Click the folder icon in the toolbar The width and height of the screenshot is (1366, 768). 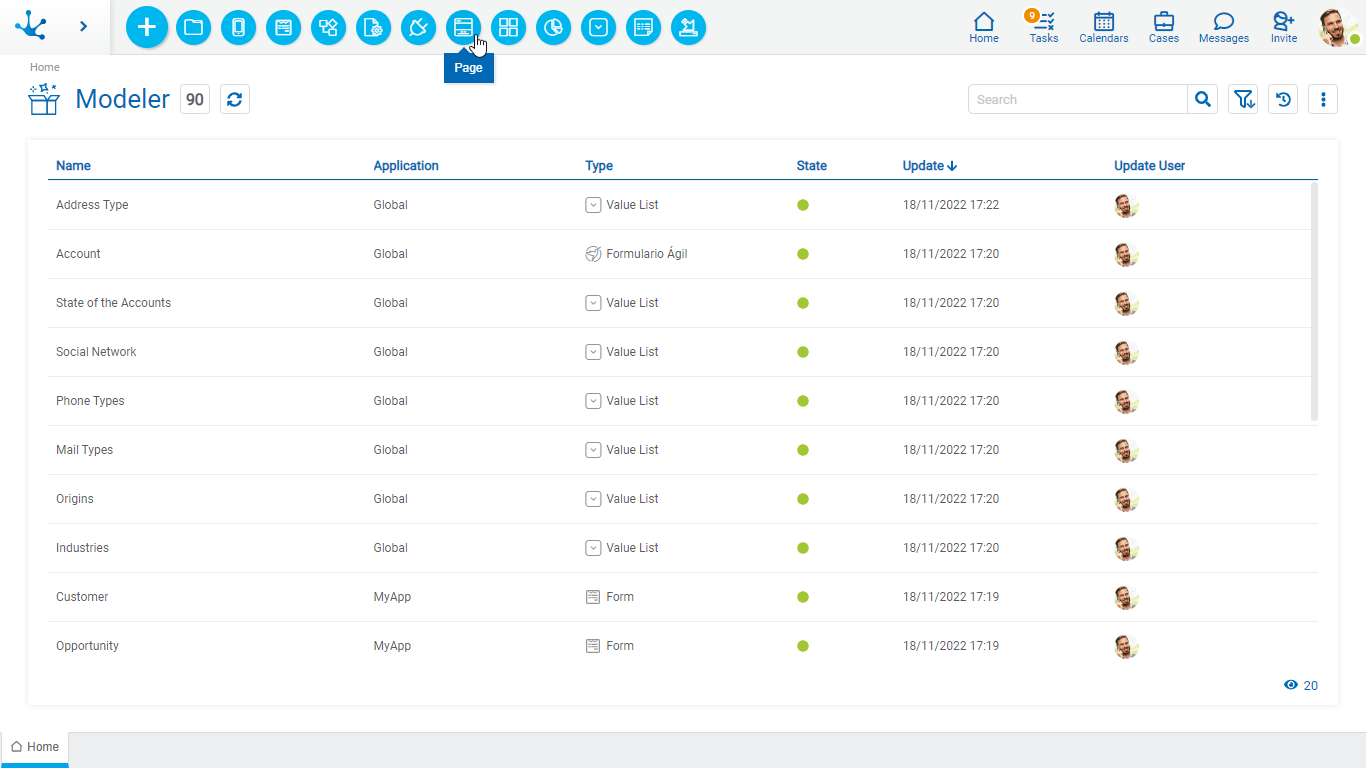point(193,27)
